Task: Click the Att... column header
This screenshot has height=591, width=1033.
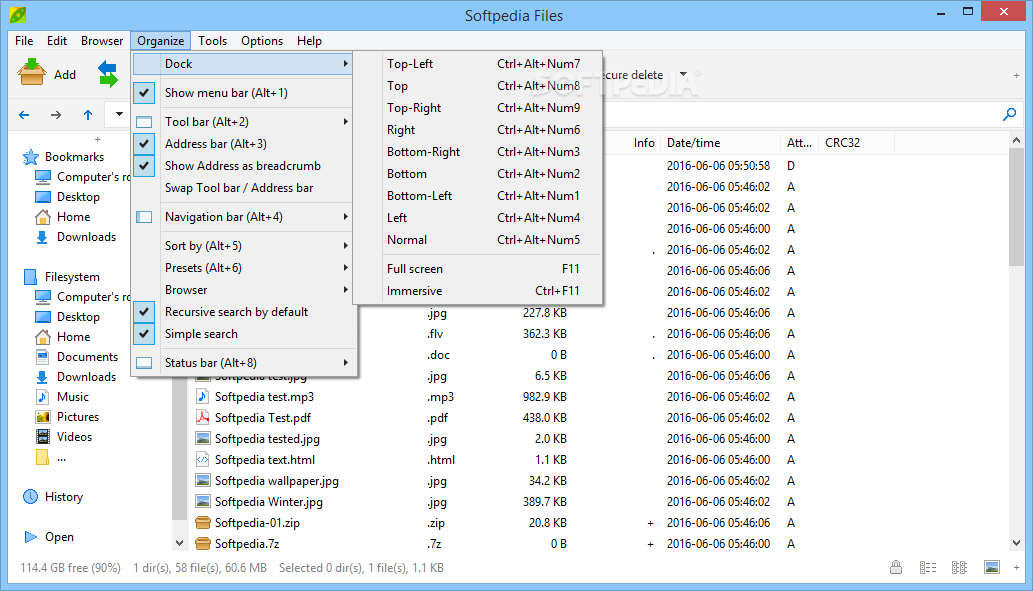Action: point(799,143)
